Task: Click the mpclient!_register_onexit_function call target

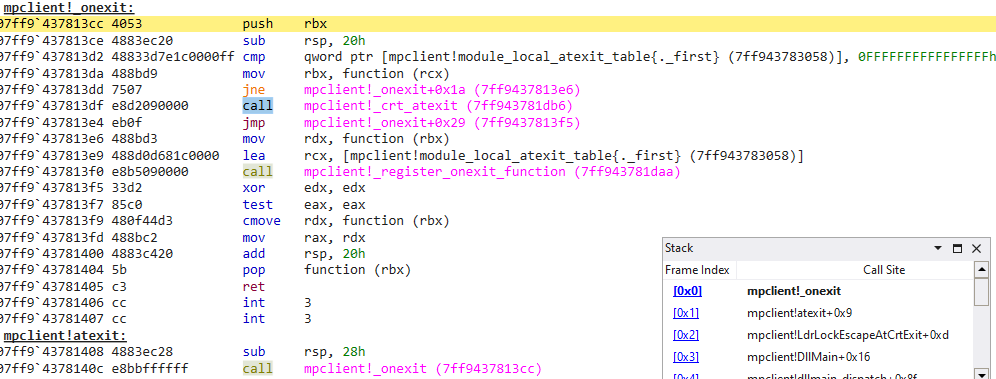Action: 492,172
